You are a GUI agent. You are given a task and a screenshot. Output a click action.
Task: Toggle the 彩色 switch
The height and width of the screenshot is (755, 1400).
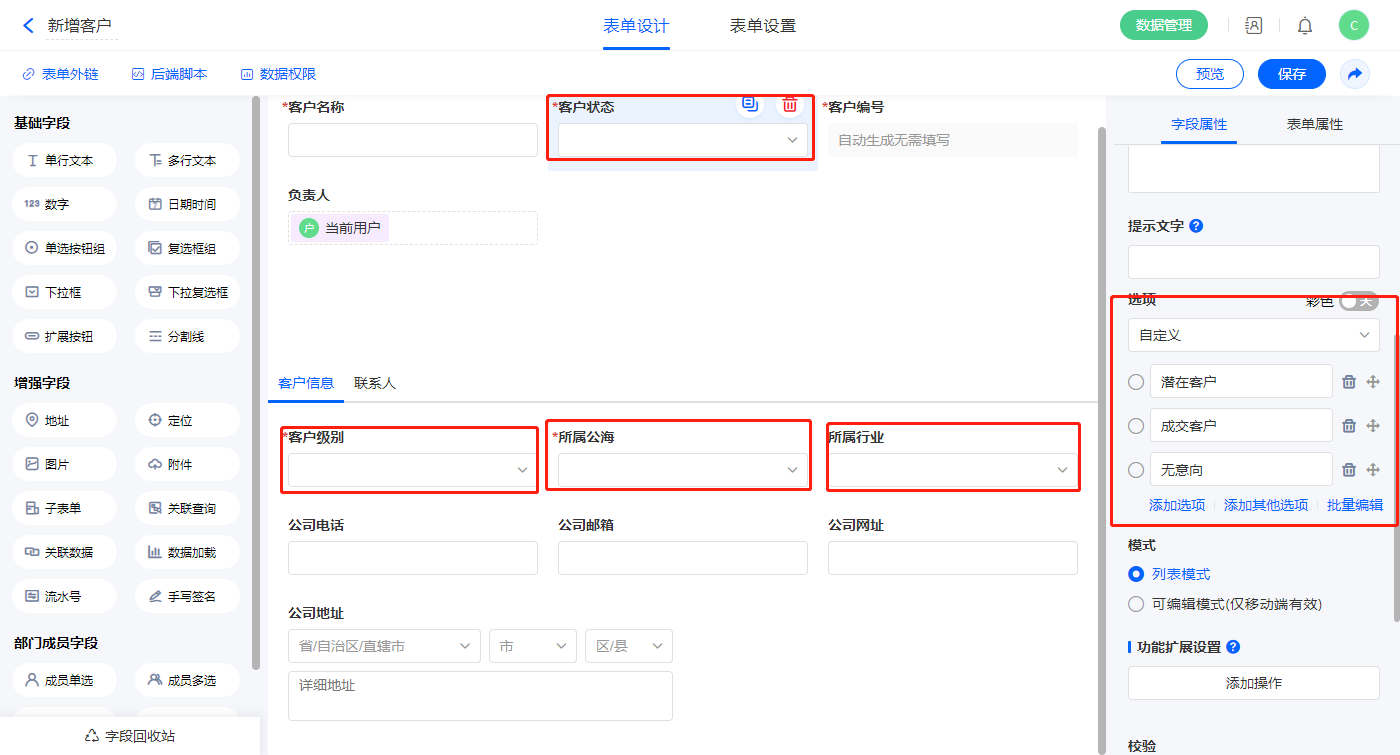pyautogui.click(x=1359, y=301)
